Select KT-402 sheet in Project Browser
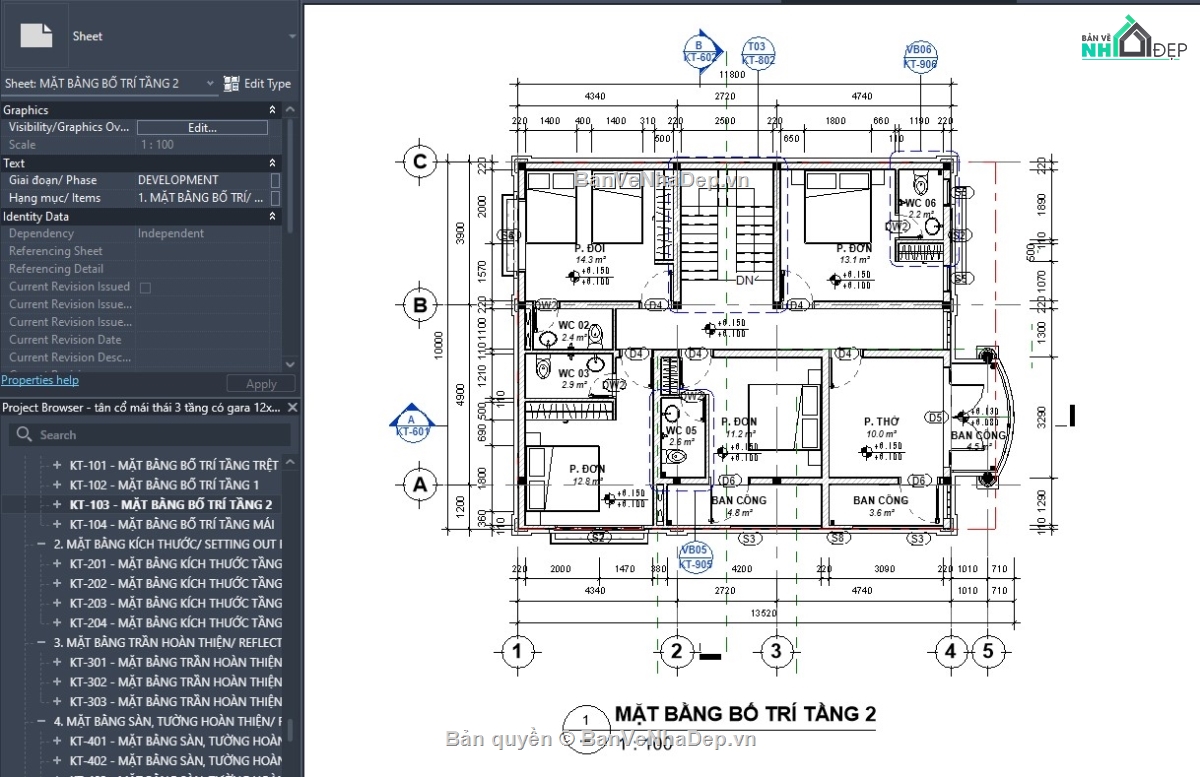1200x777 pixels. (x=176, y=761)
